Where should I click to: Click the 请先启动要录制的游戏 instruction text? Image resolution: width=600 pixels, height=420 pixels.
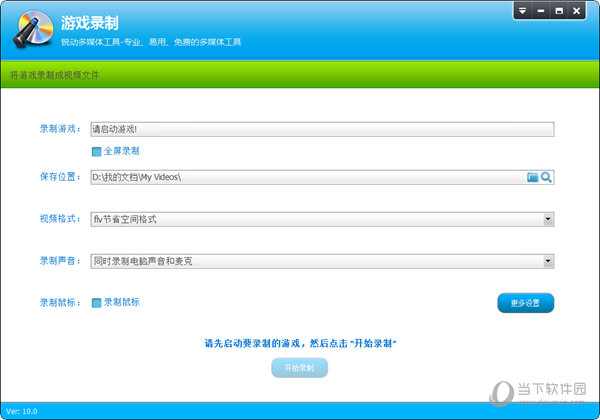coord(300,343)
